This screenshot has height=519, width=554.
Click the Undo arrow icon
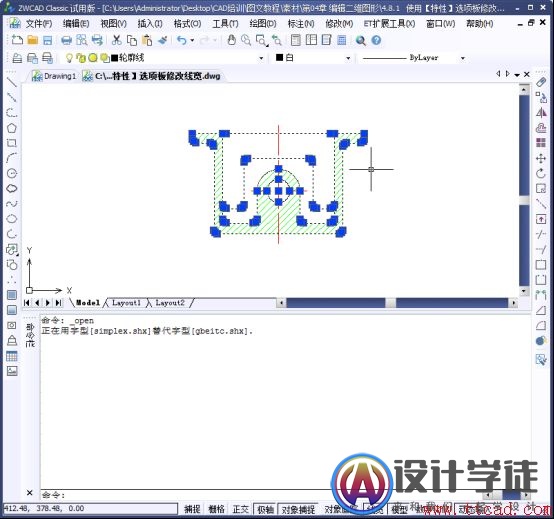(x=182, y=40)
